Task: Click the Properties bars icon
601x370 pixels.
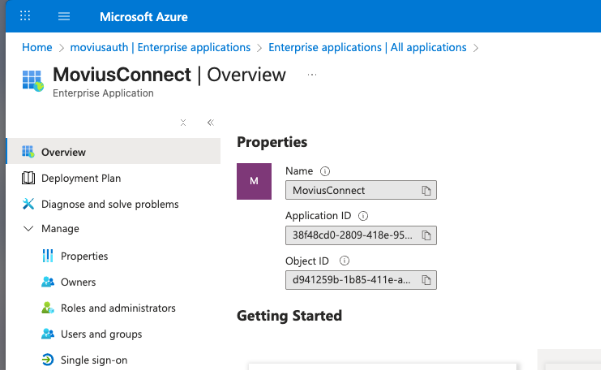Action: [x=48, y=256]
